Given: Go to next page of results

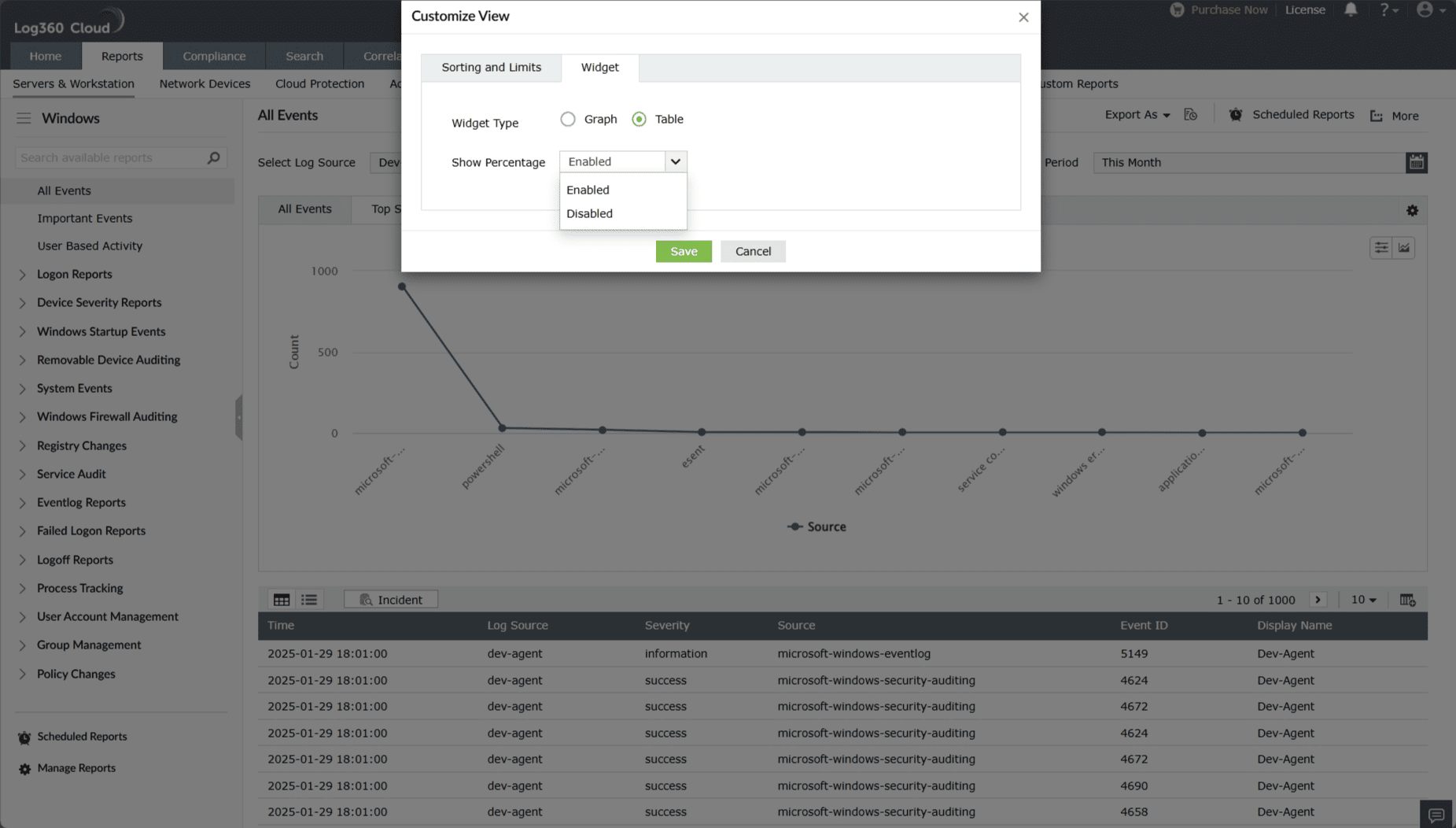Looking at the screenshot, I should tap(1318, 600).
